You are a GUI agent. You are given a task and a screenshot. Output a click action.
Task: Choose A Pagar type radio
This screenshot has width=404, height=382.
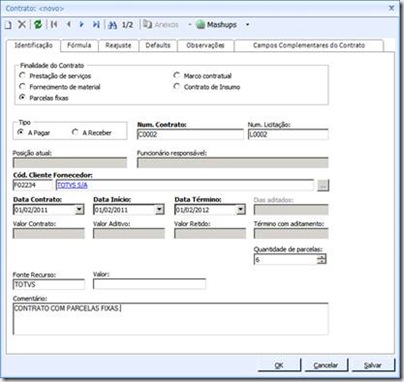(x=21, y=132)
